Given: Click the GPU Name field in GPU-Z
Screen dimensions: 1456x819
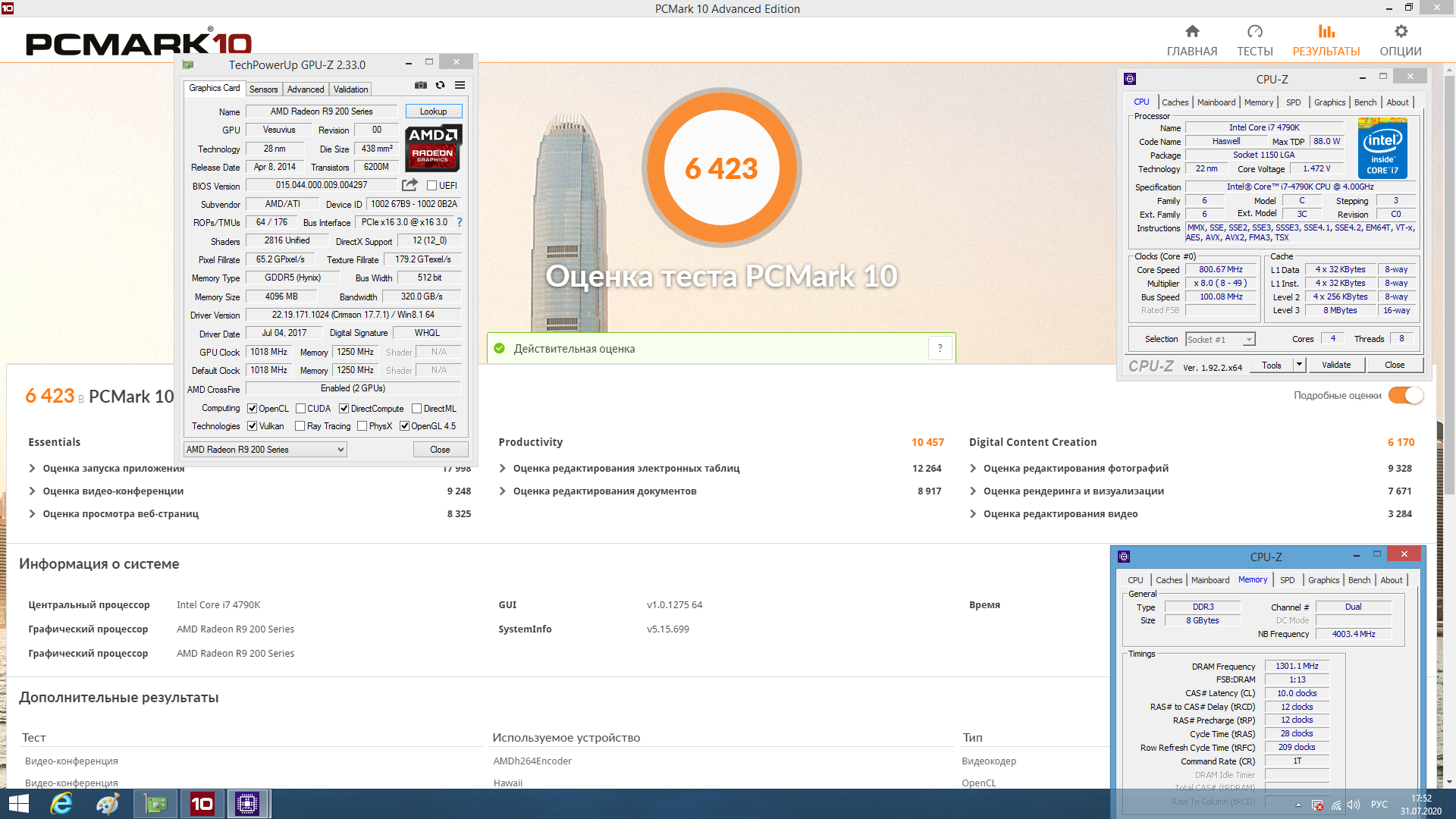Looking at the screenshot, I should pos(322,111).
